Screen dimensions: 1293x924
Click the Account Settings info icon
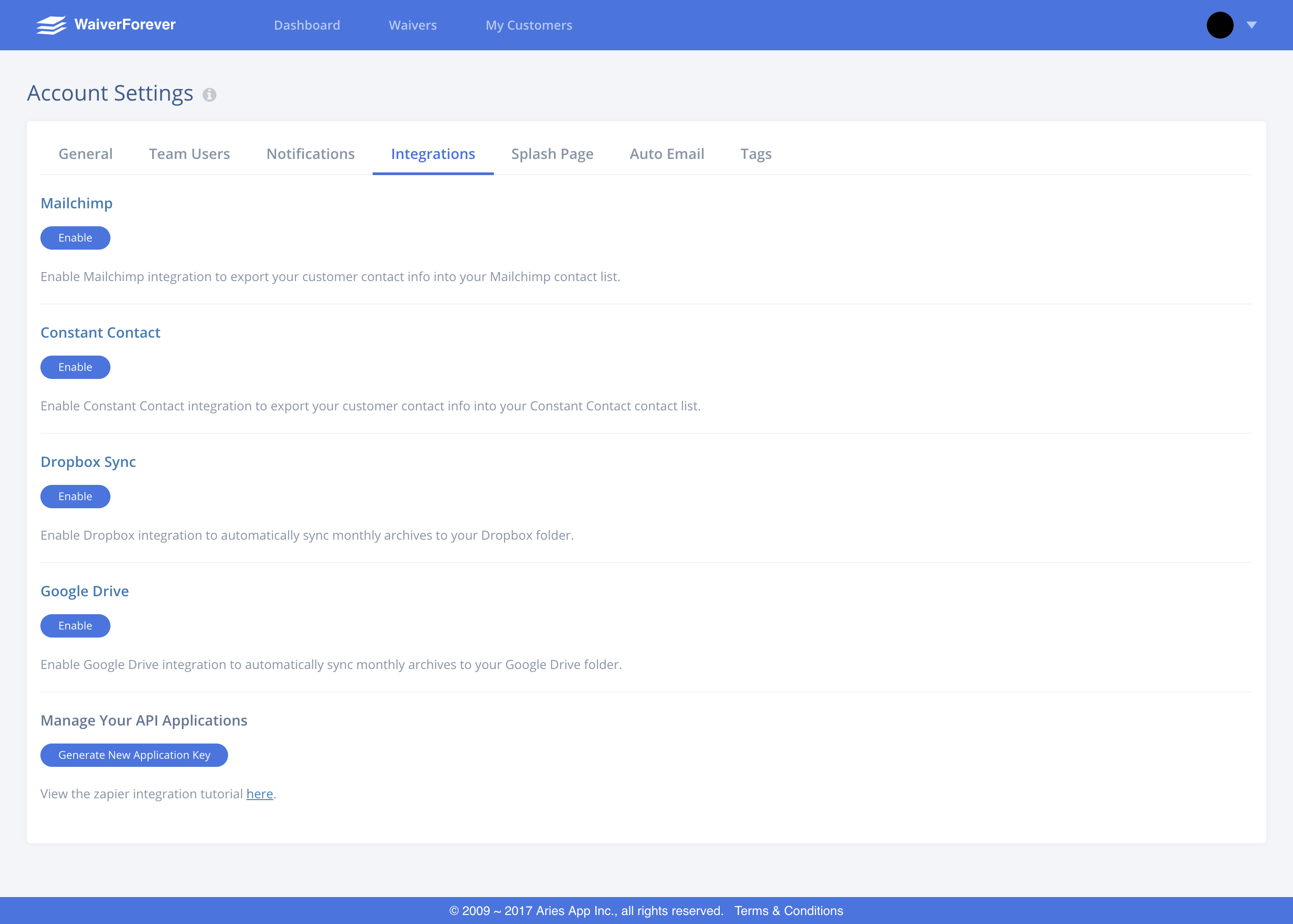point(209,94)
